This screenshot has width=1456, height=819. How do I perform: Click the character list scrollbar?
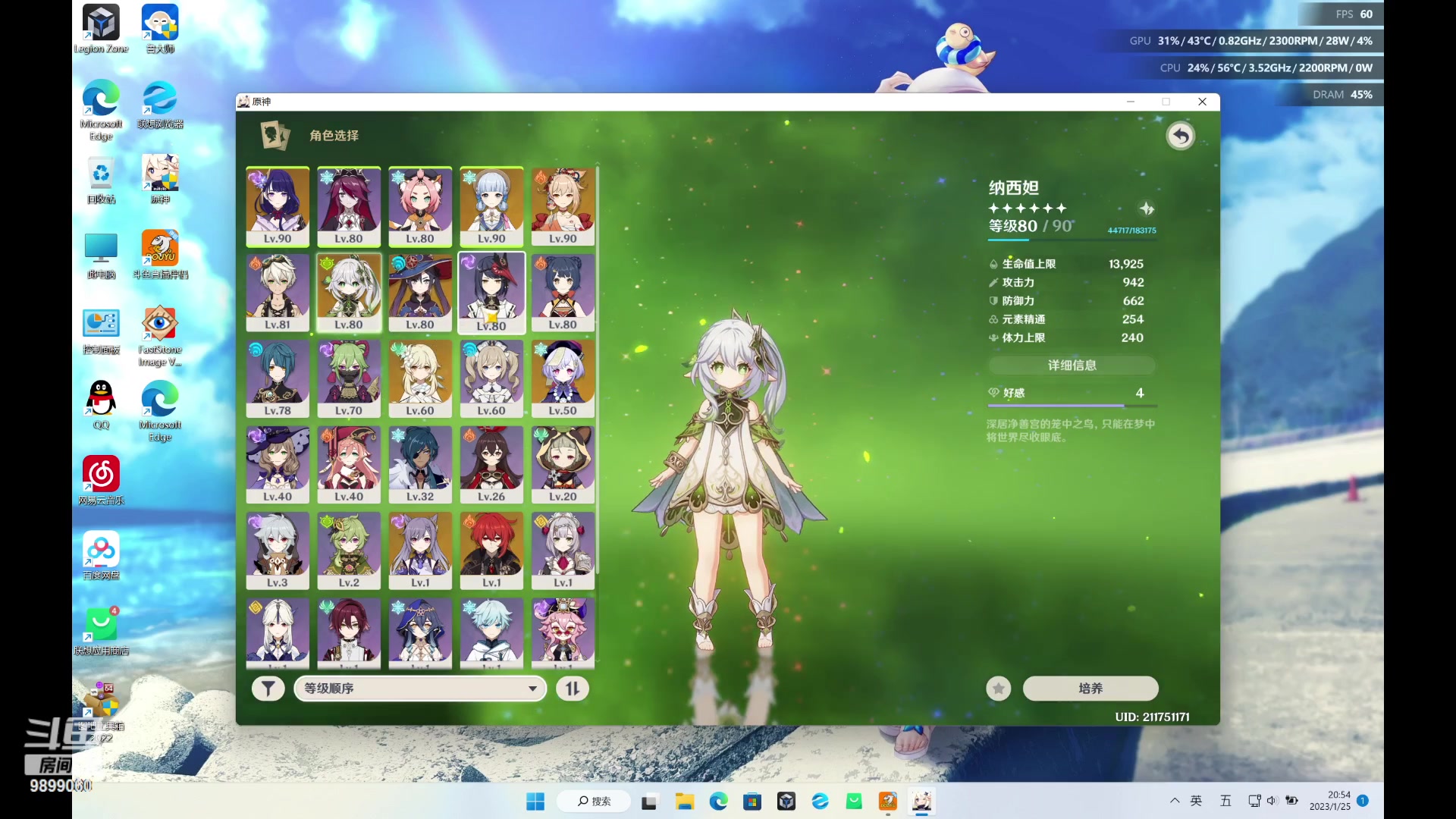click(x=598, y=369)
